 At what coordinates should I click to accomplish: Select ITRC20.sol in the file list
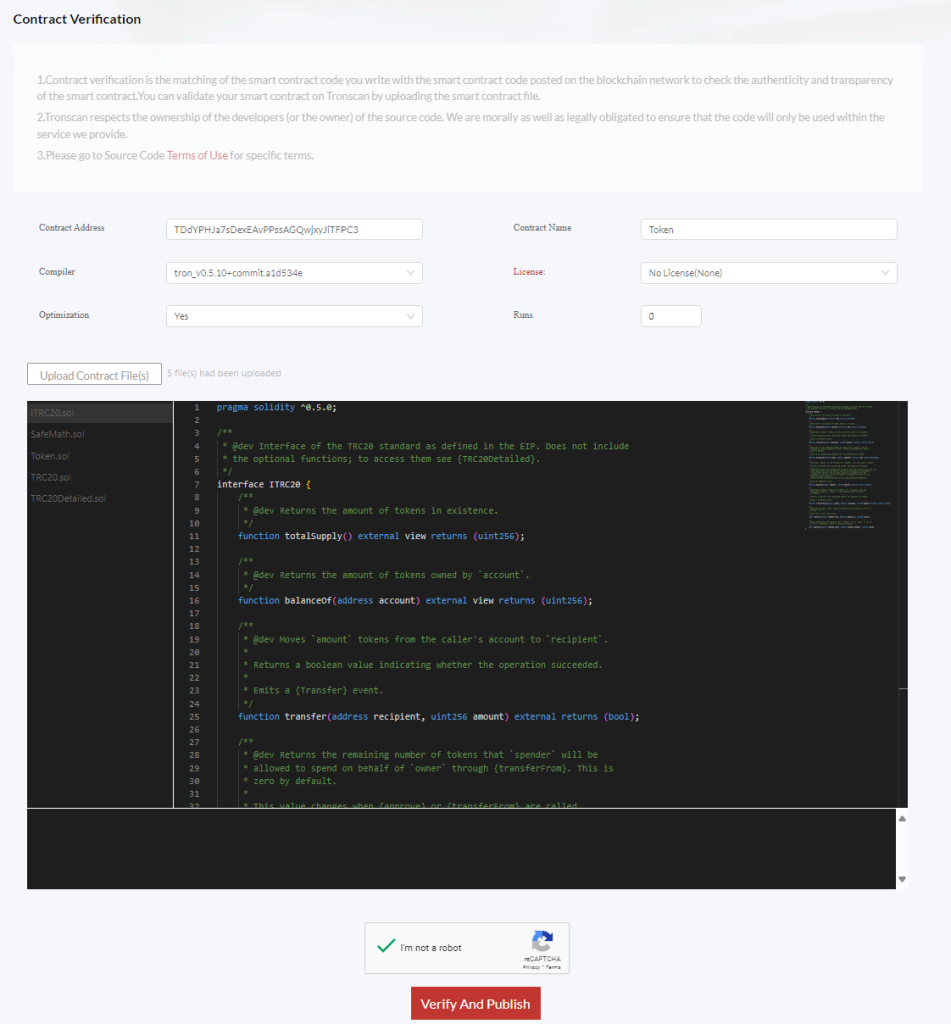point(100,413)
